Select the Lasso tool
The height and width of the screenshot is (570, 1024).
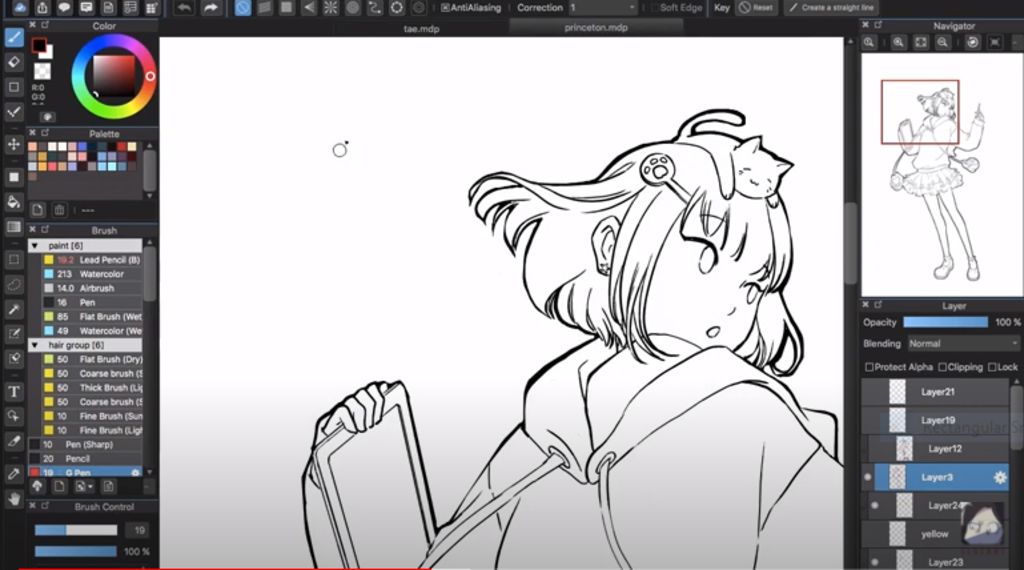[14, 285]
